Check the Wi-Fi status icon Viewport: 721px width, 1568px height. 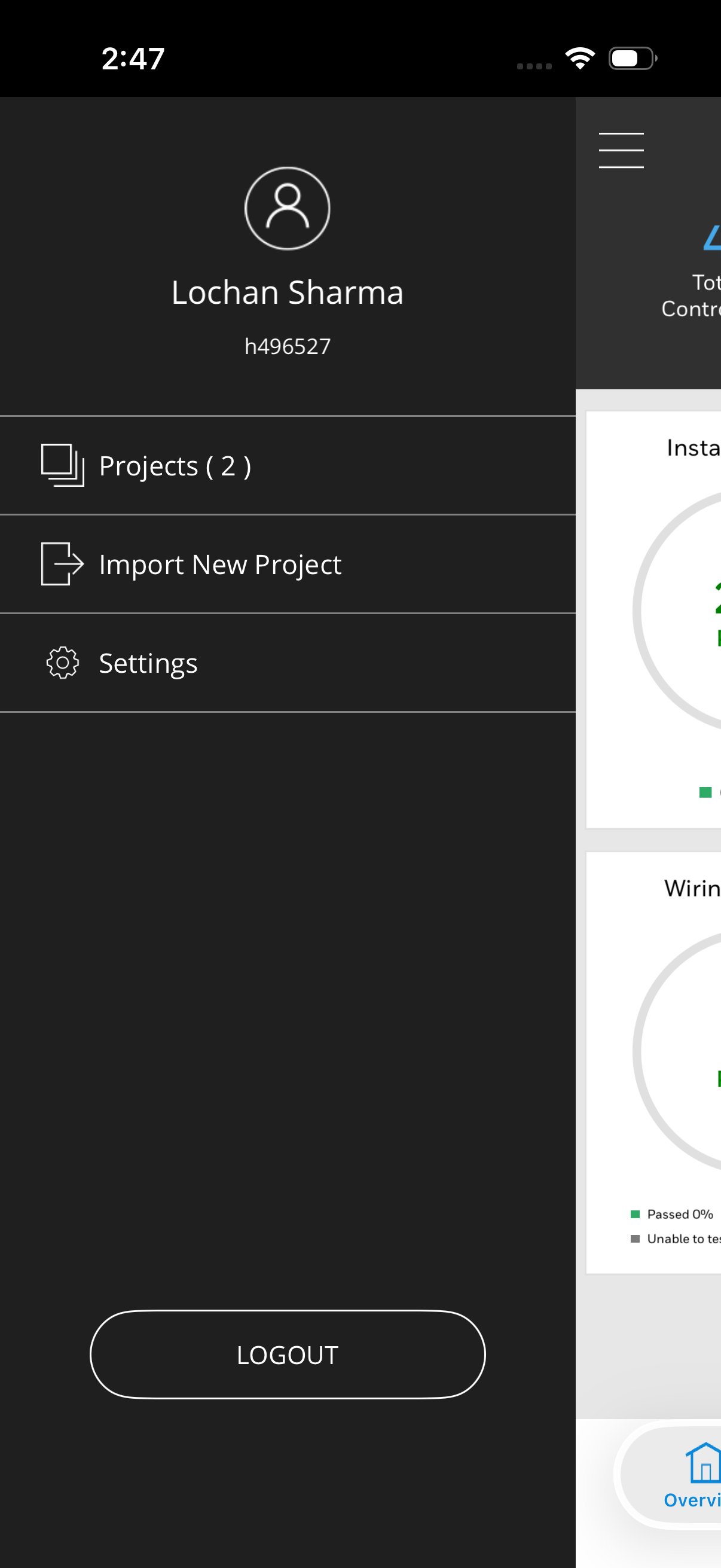pyautogui.click(x=580, y=59)
